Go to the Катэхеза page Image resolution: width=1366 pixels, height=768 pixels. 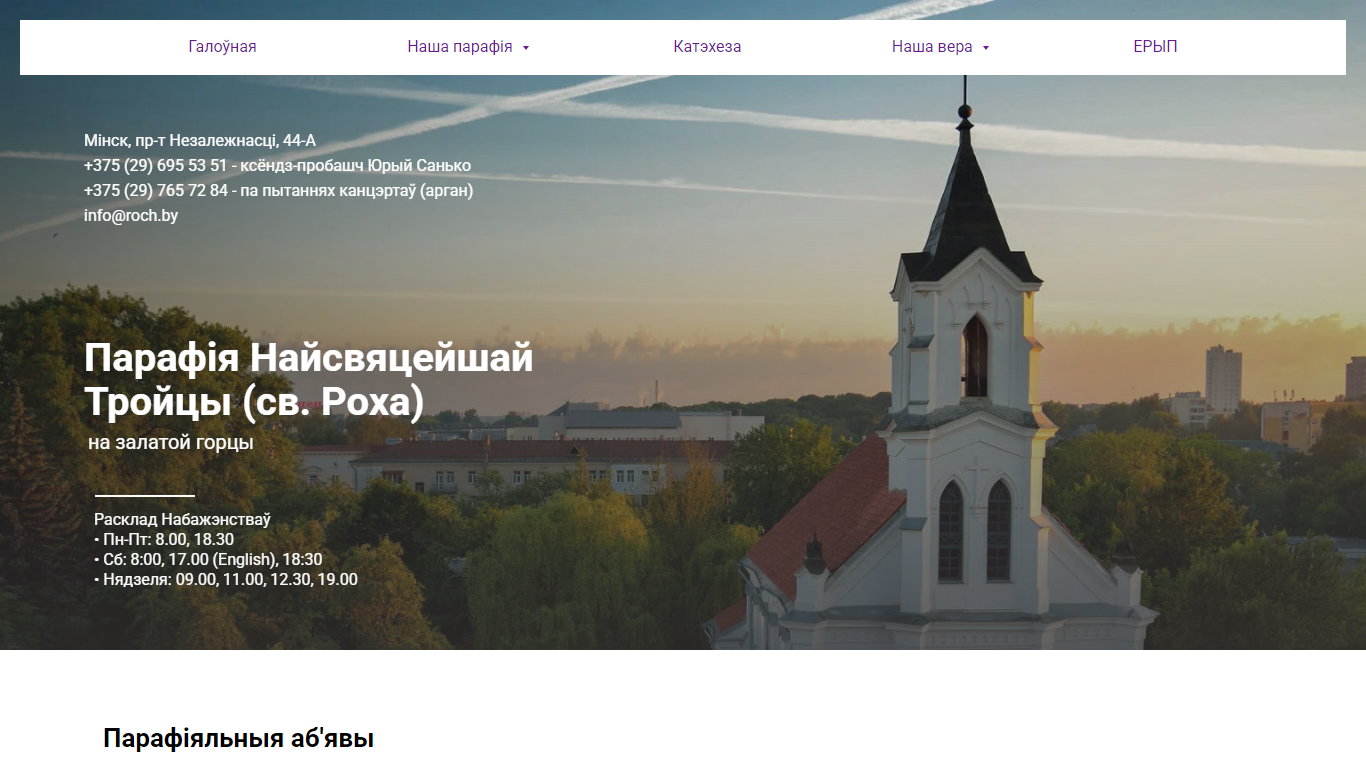[x=707, y=47]
